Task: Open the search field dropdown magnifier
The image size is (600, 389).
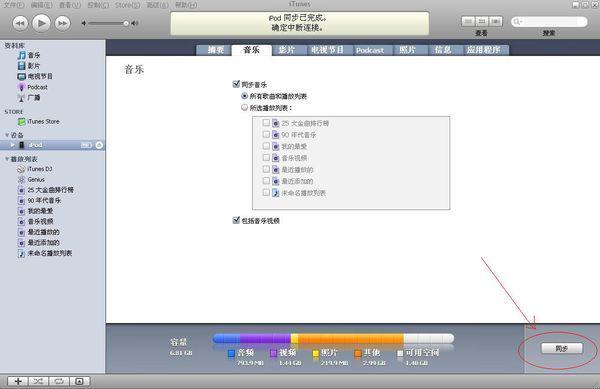Action: point(517,22)
